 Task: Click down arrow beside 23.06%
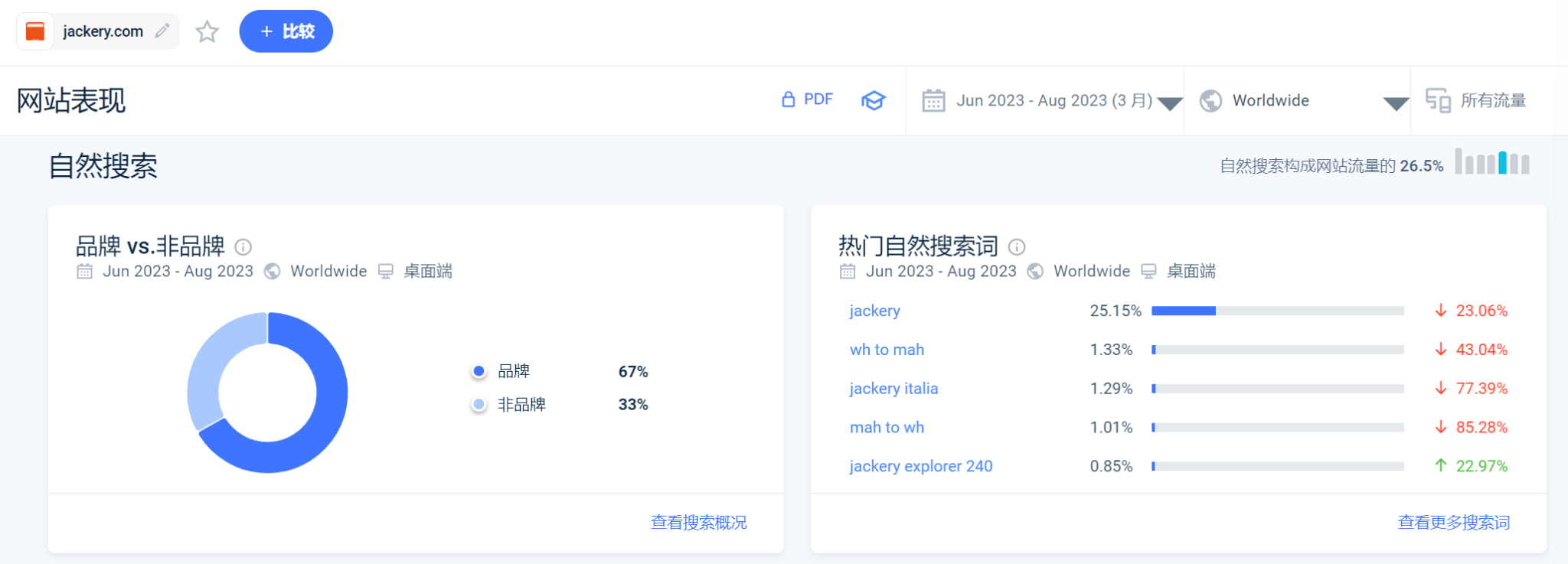(1441, 311)
